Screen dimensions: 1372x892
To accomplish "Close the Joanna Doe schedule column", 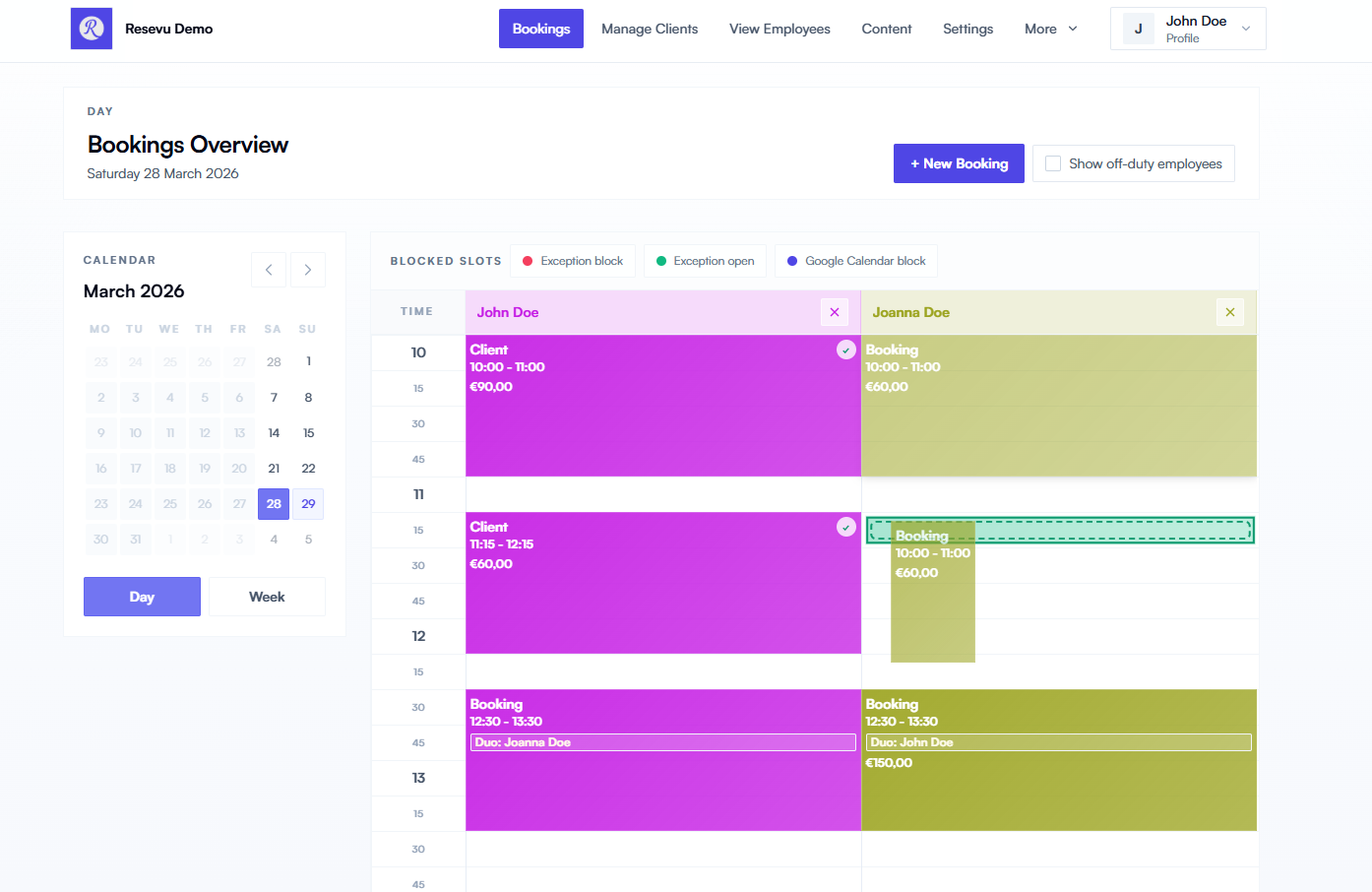I will click(x=1230, y=311).
